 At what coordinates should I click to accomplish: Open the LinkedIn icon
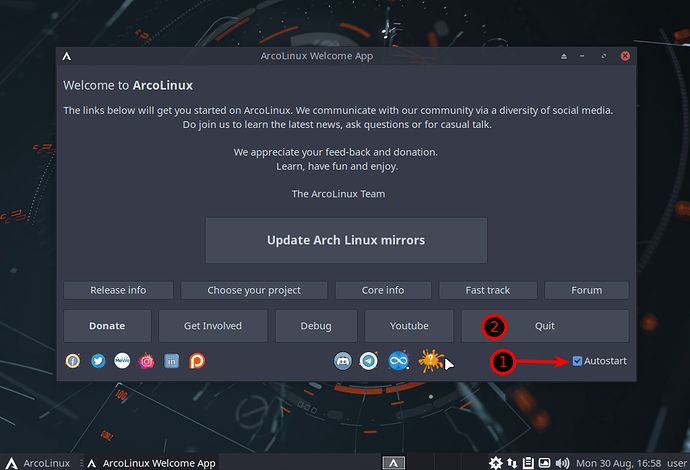coord(172,361)
